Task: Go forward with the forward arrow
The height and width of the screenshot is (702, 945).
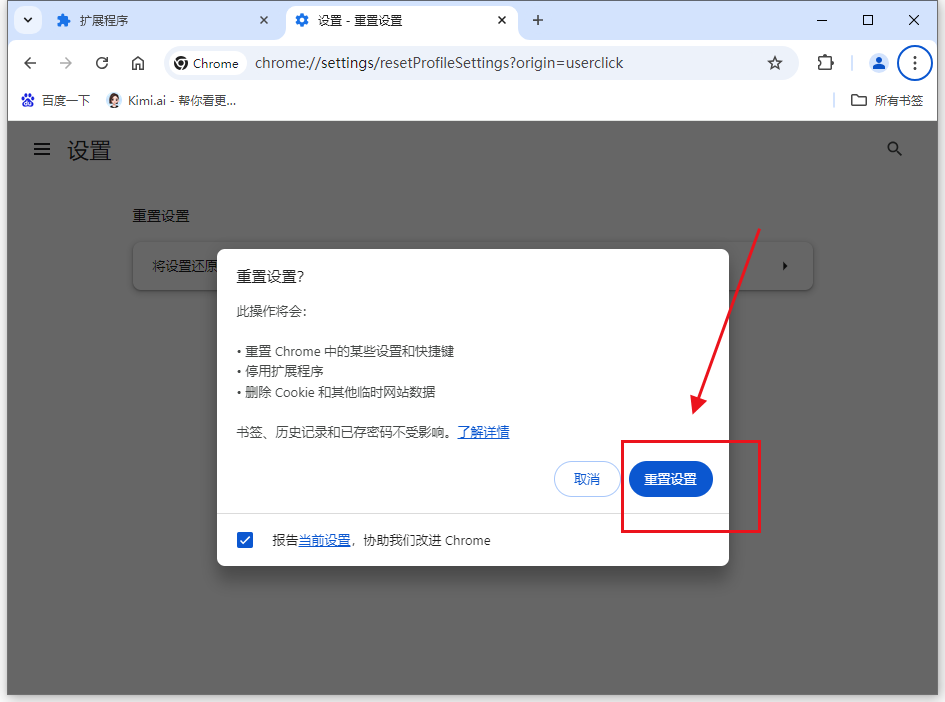Action: tap(66, 63)
